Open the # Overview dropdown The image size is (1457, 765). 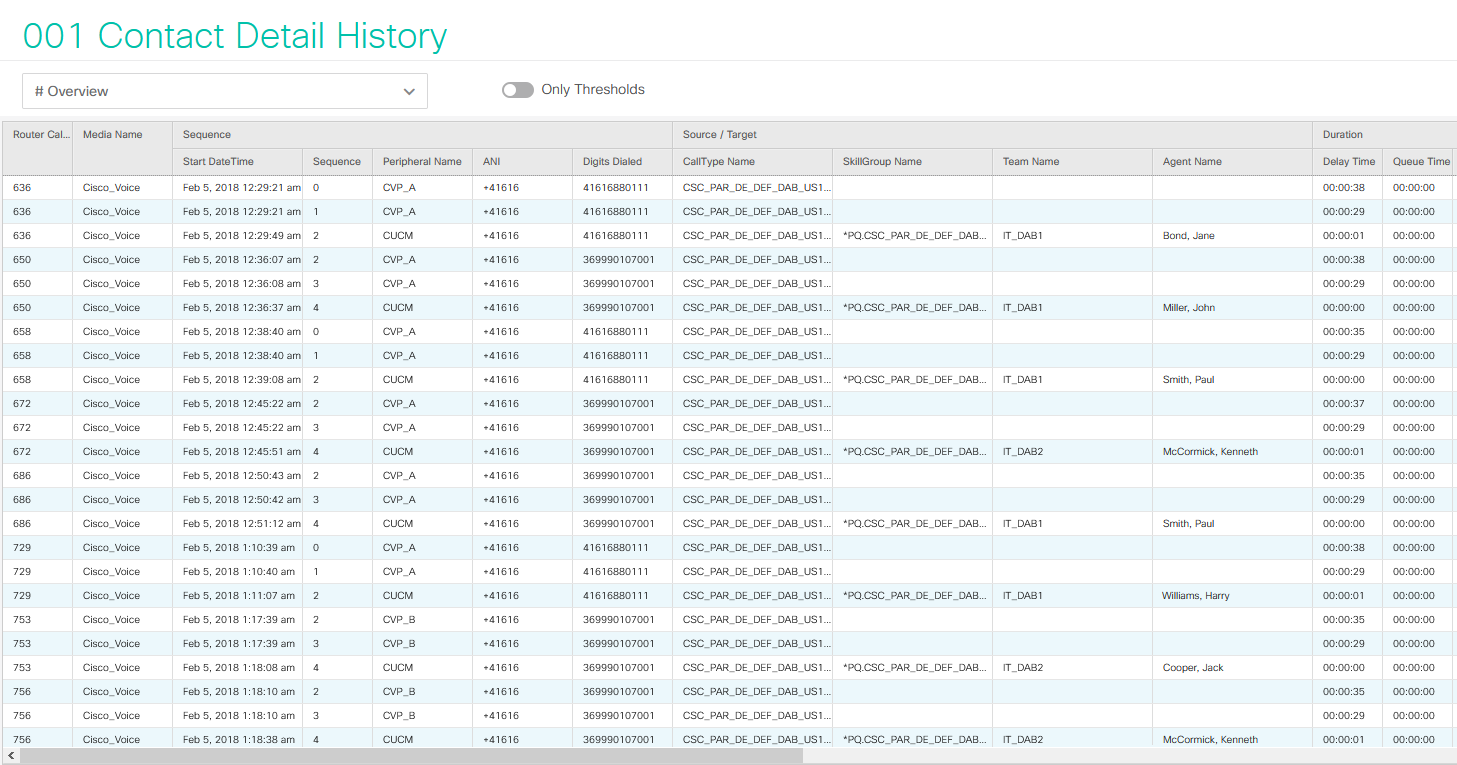(x=225, y=91)
